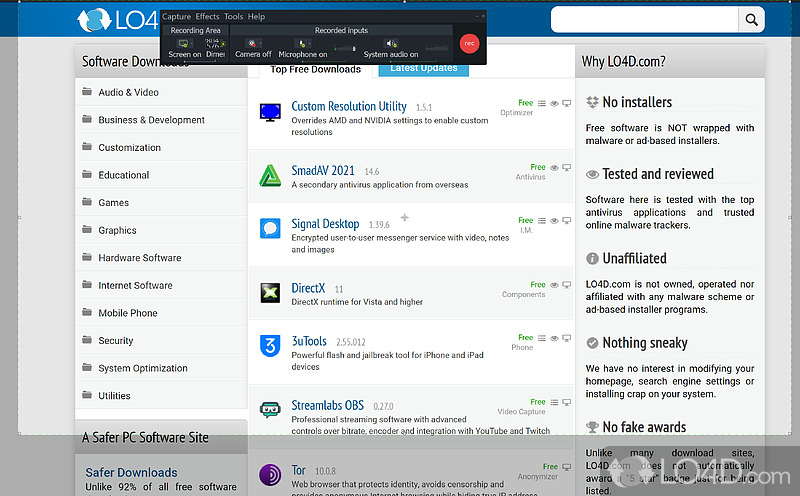800x496 pixels.
Task: Open the Camera device dropdown arrow
Action: [x=263, y=45]
